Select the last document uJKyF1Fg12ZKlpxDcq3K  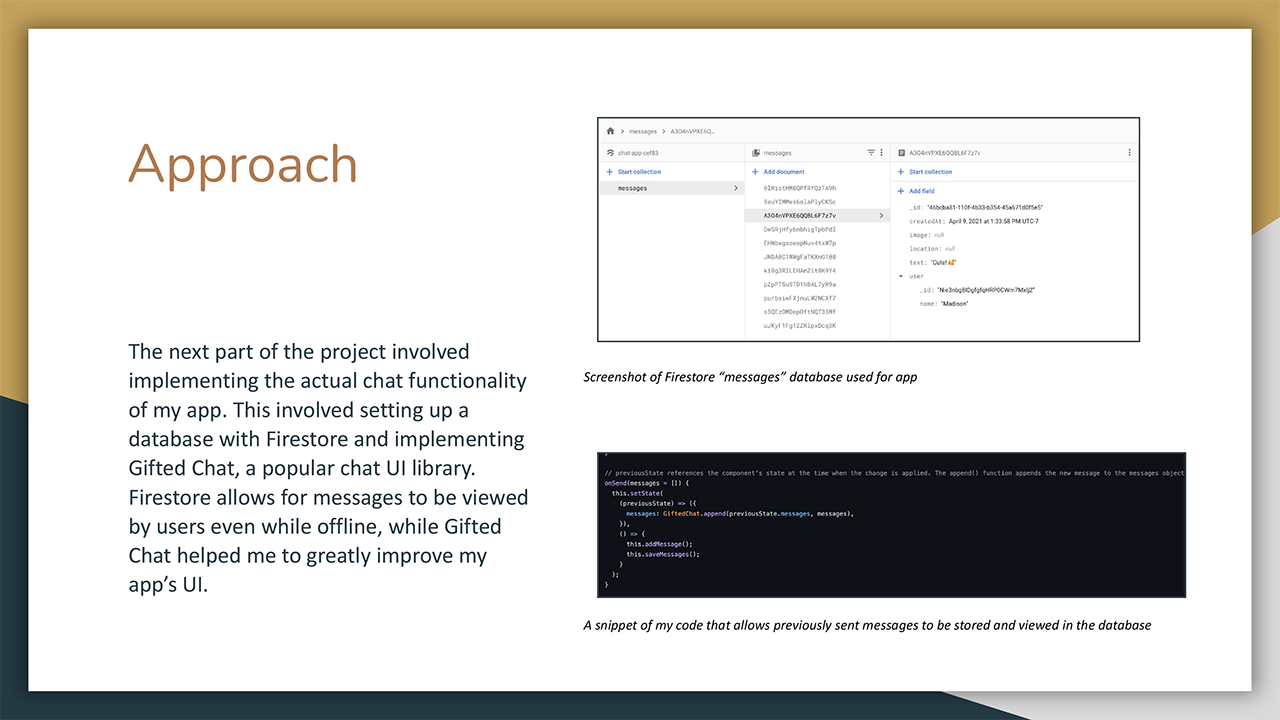tap(799, 325)
